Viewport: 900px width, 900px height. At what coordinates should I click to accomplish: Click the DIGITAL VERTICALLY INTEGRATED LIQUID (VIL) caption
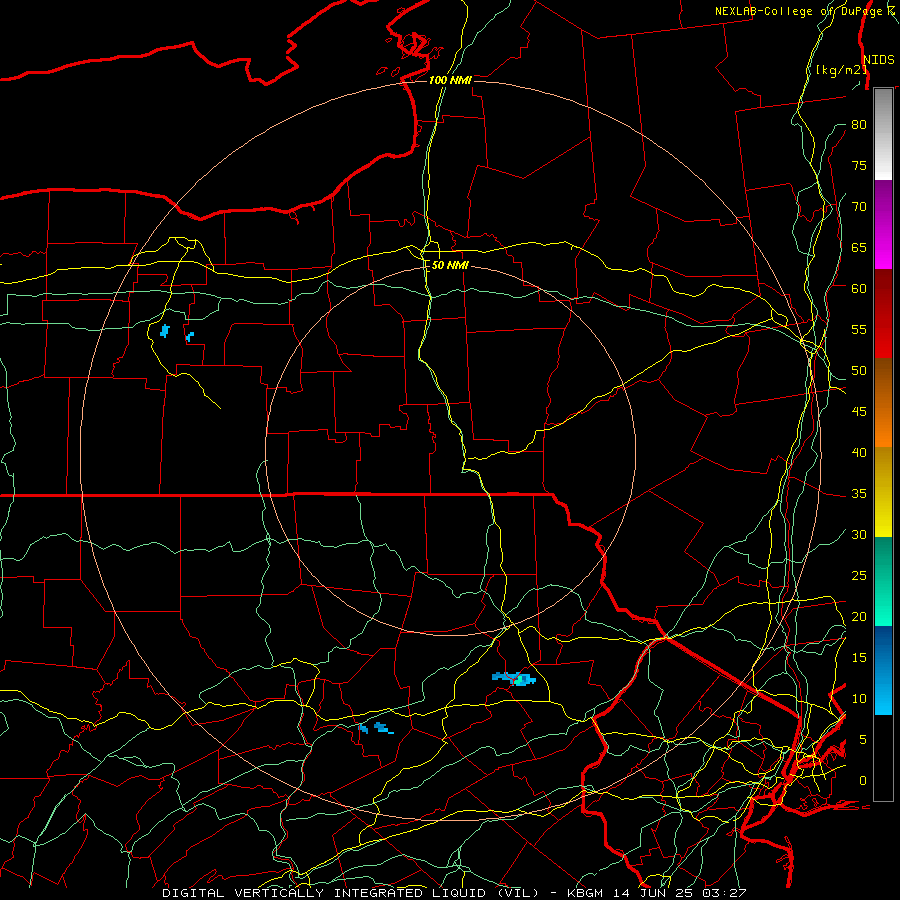coord(351,893)
